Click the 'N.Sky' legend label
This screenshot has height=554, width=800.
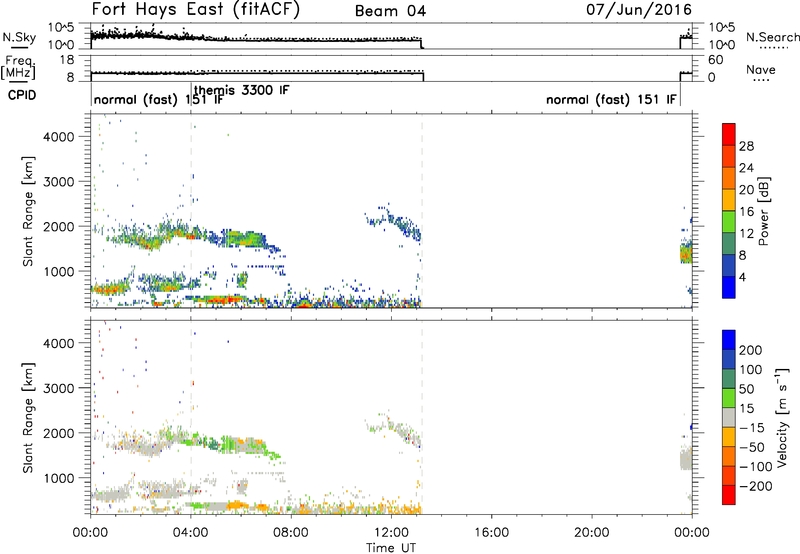tap(19, 37)
